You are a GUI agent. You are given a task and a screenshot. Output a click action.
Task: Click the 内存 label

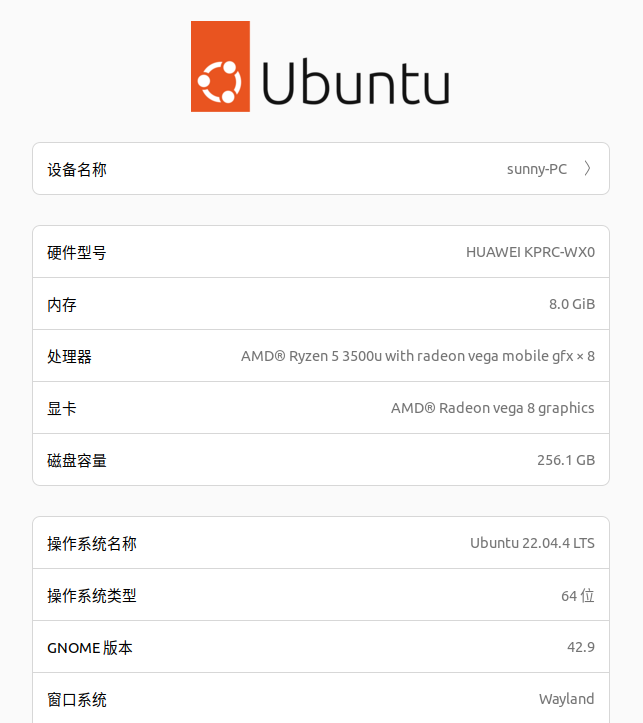(62, 305)
